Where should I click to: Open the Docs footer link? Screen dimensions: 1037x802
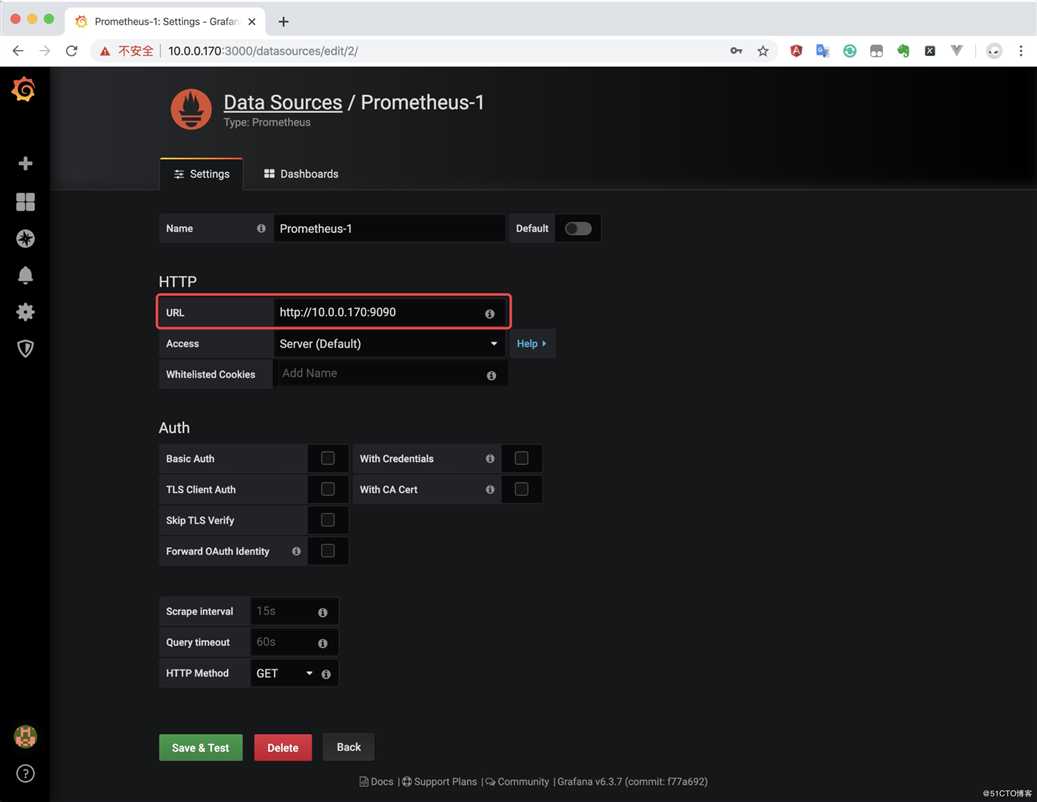pyautogui.click(x=376, y=782)
